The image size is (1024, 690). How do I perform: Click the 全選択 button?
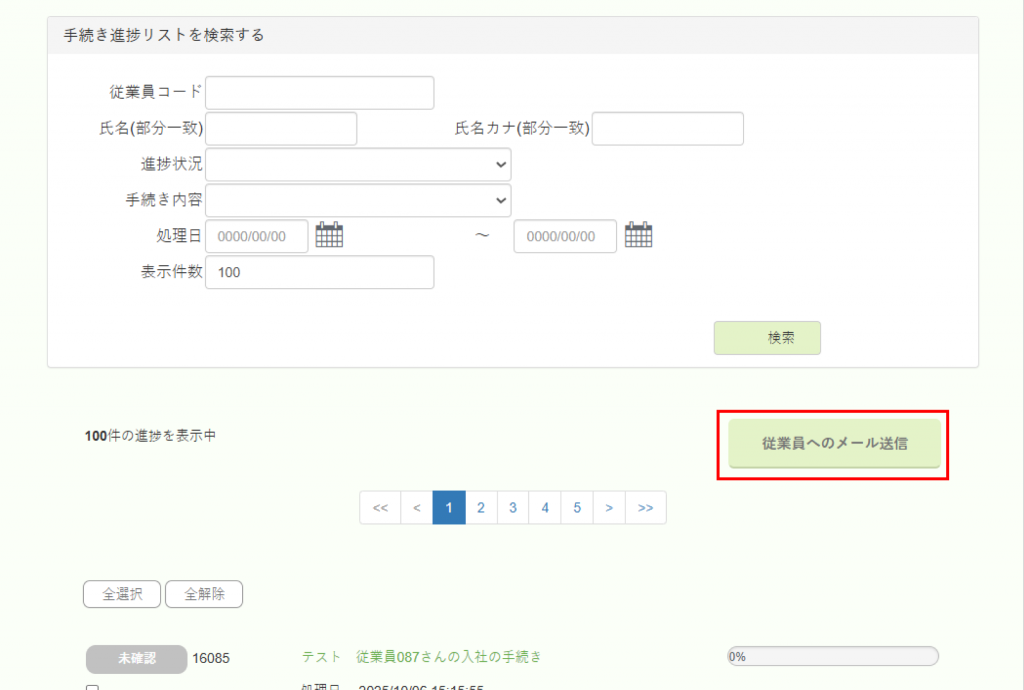coord(121,594)
